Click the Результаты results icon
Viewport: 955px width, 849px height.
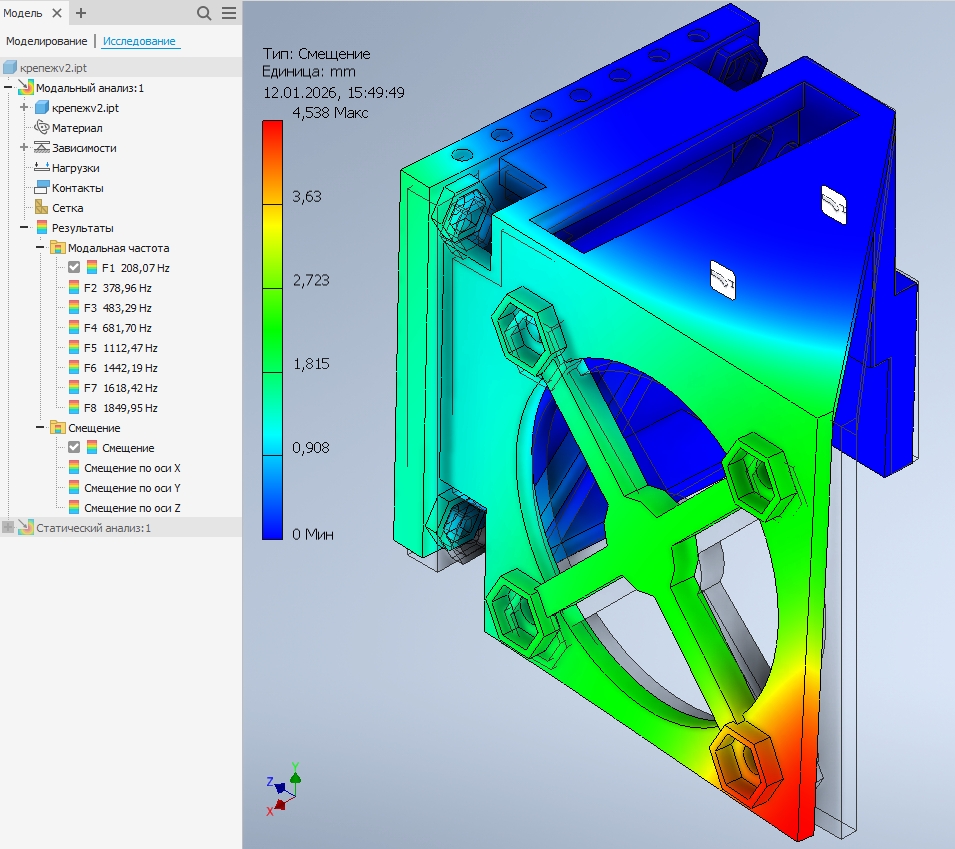coord(42,228)
